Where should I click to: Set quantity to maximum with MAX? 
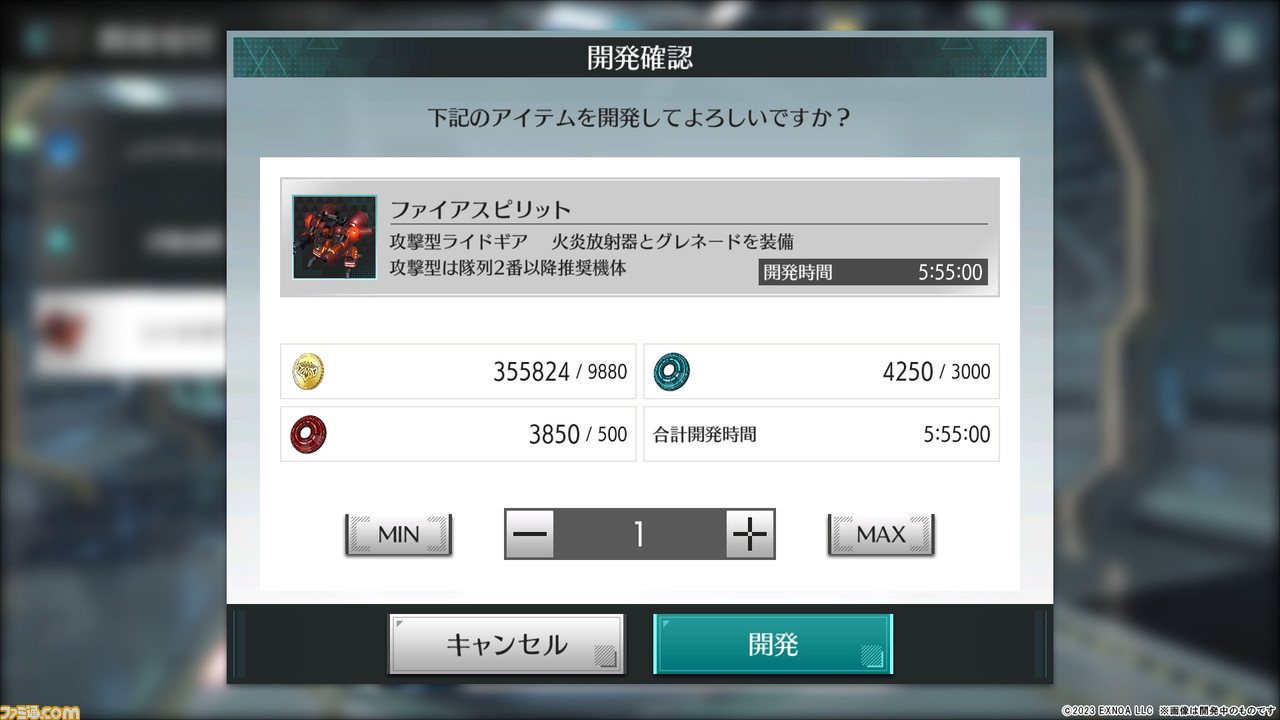[x=881, y=535]
